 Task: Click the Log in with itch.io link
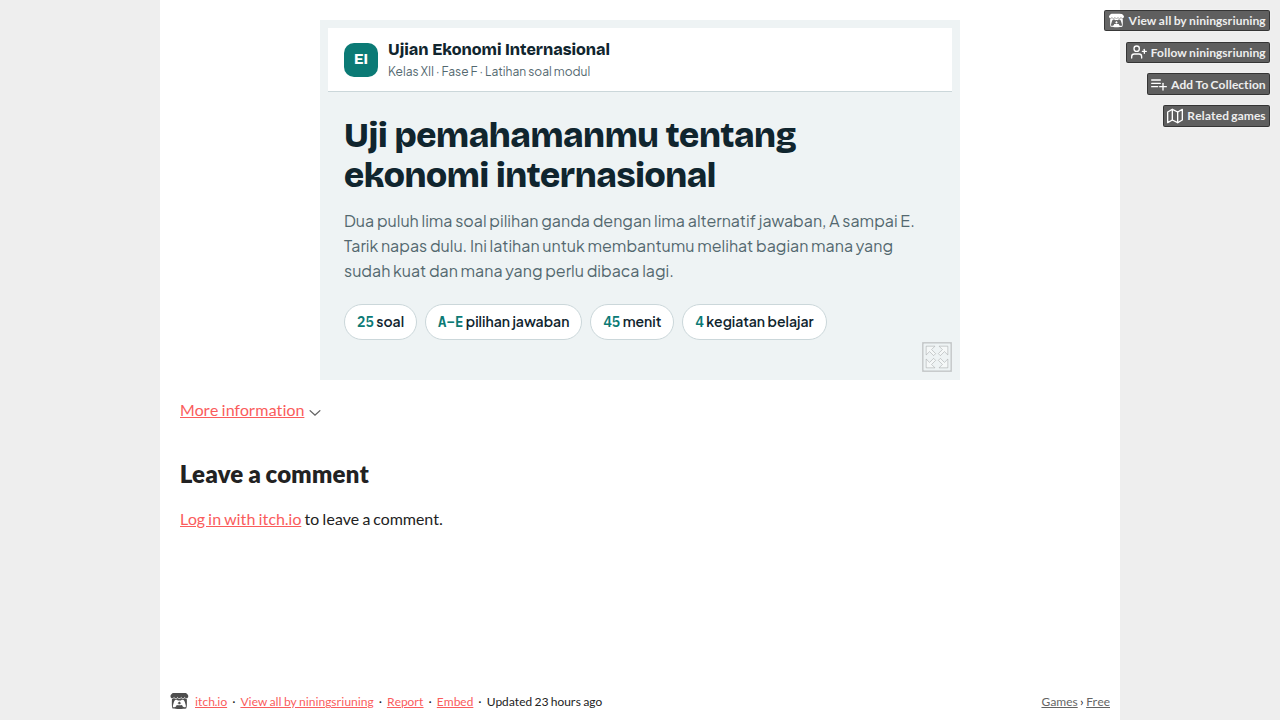[x=240, y=520]
